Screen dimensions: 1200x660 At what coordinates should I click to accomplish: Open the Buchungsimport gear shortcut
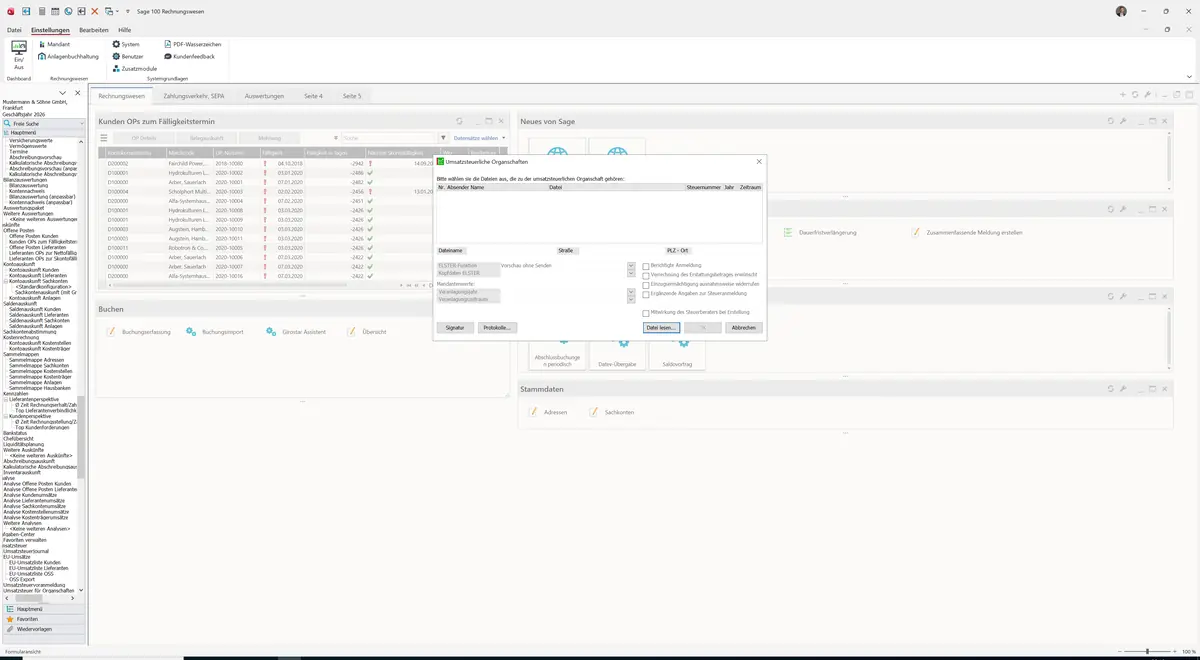214,331
